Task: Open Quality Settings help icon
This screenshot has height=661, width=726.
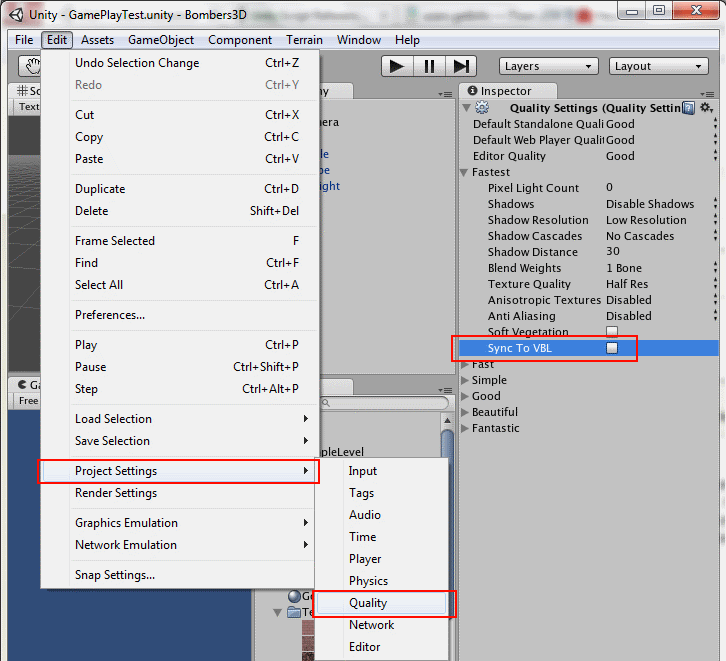Action: point(688,108)
